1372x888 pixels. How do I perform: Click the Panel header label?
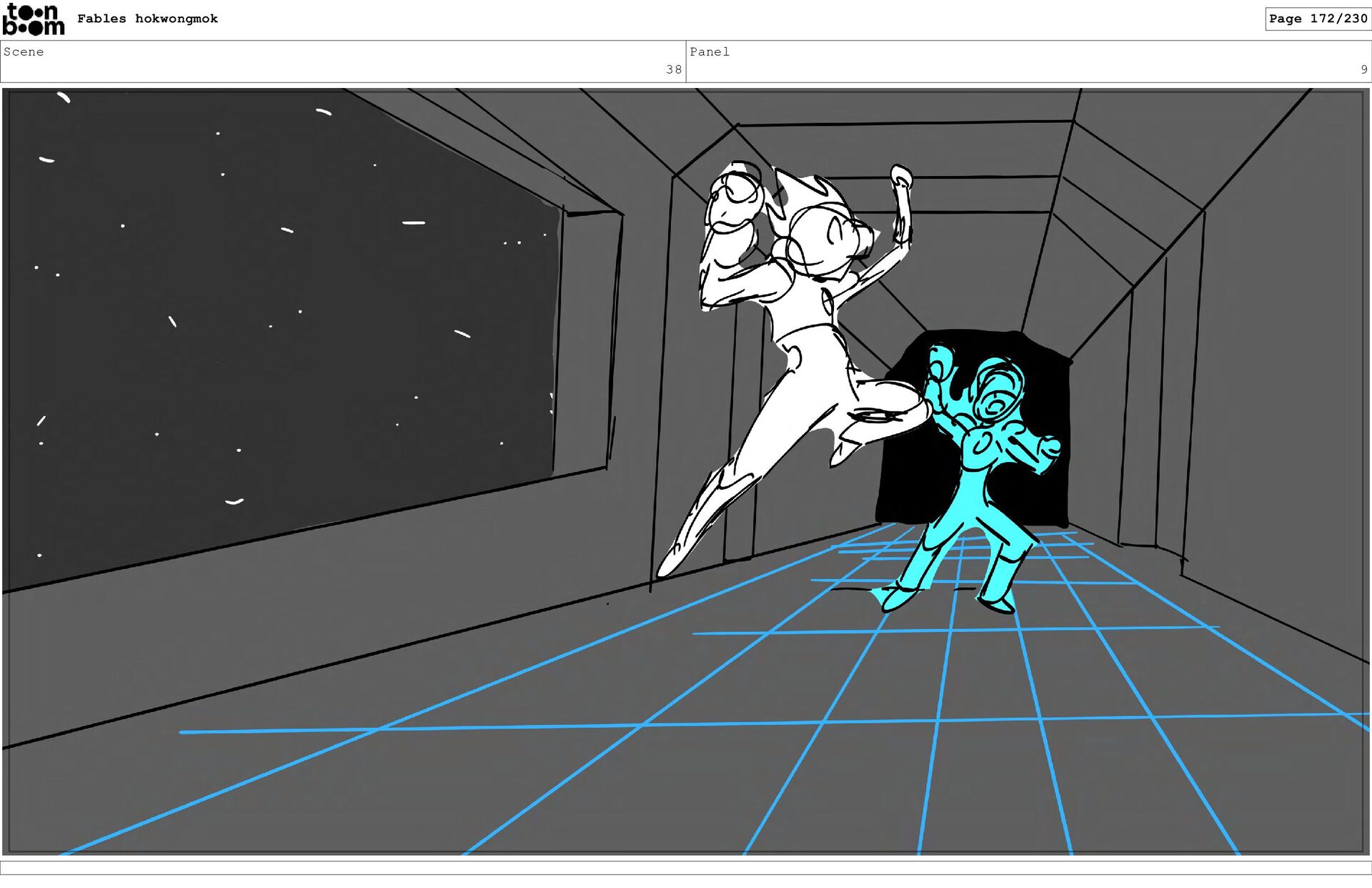tap(709, 51)
